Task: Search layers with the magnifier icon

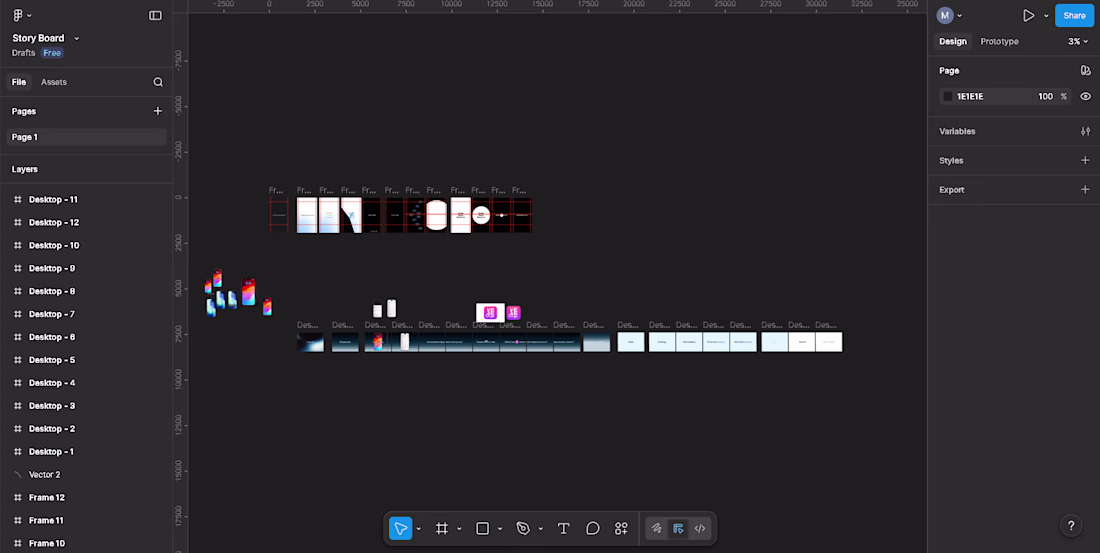Action: point(158,82)
